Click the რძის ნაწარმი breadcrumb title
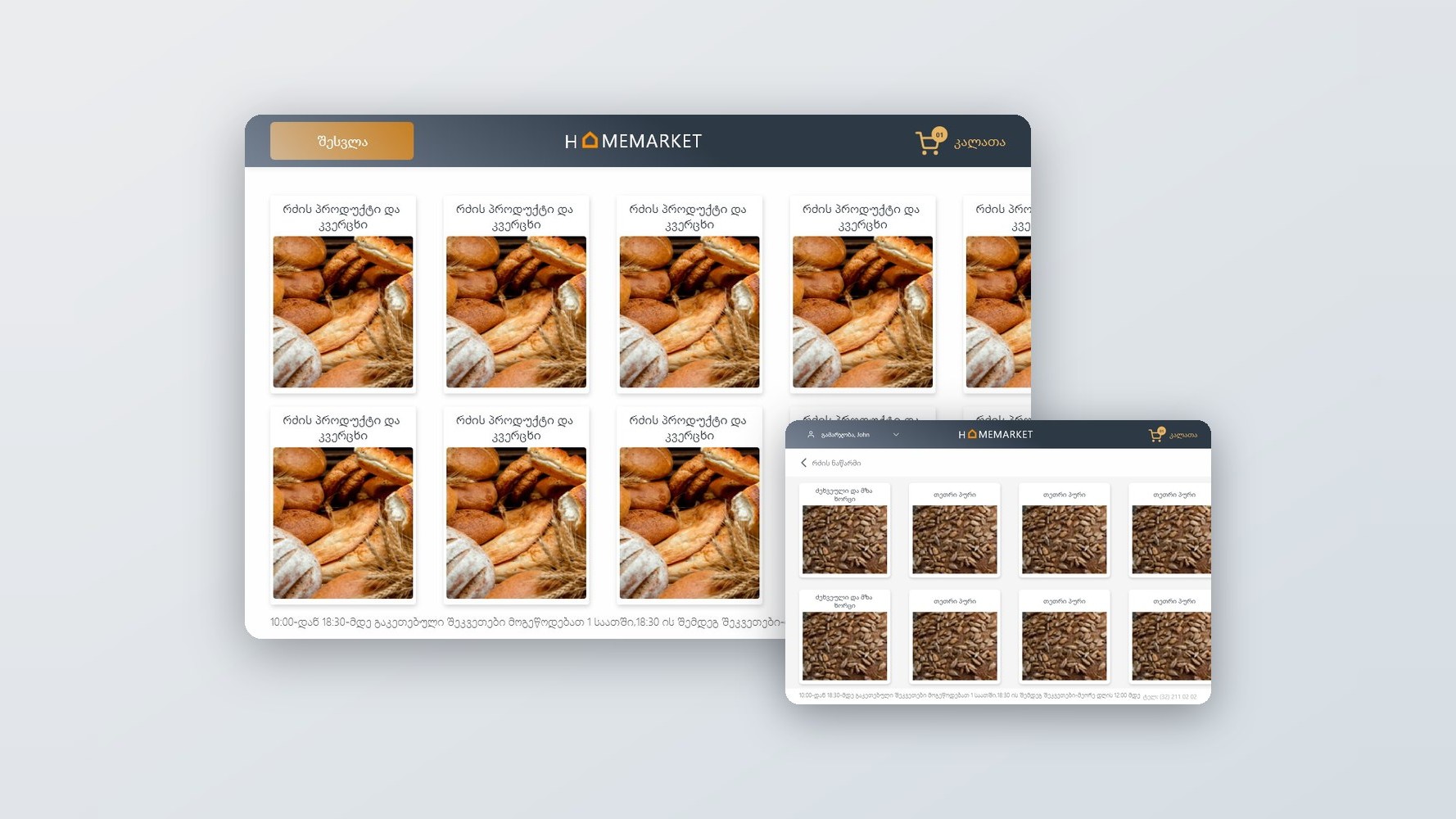Image resolution: width=1456 pixels, height=819 pixels. [x=836, y=463]
